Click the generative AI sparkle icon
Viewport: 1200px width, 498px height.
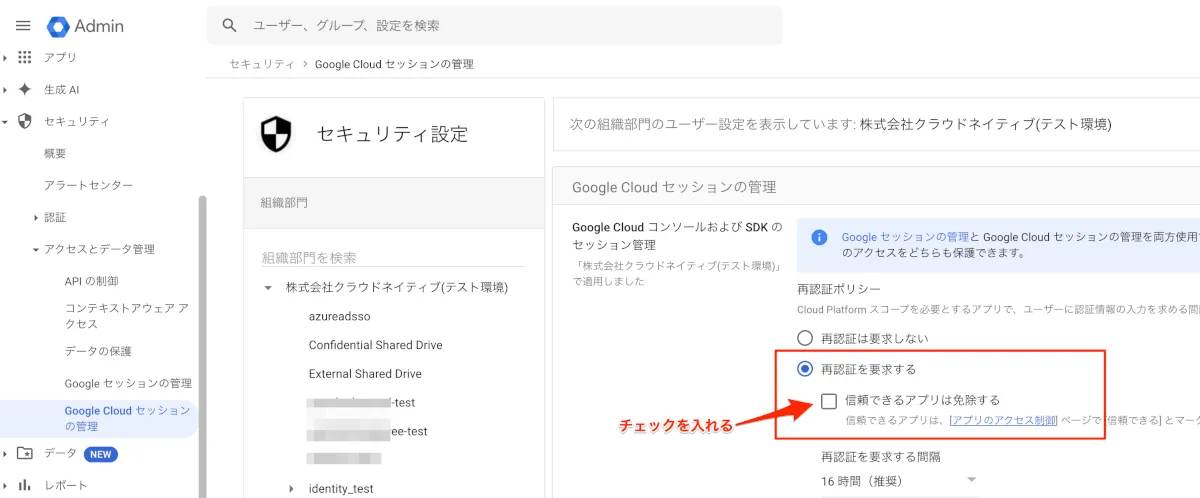25,89
